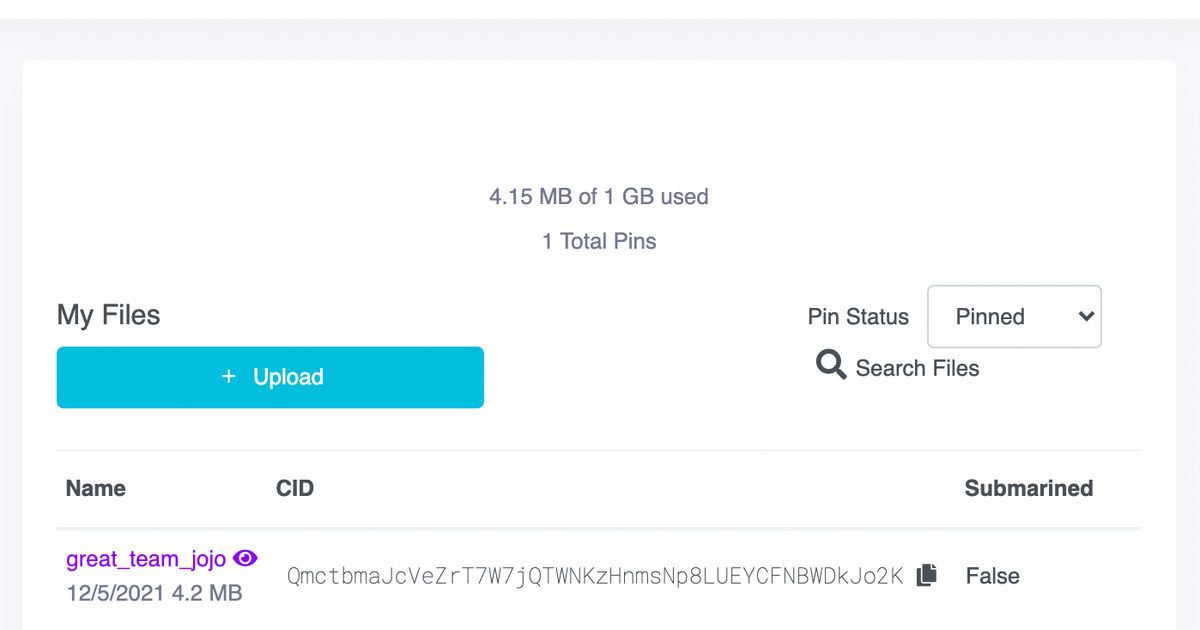This screenshot has height=630, width=1200.
Task: Click the Pin Status label
Action: tap(858, 317)
